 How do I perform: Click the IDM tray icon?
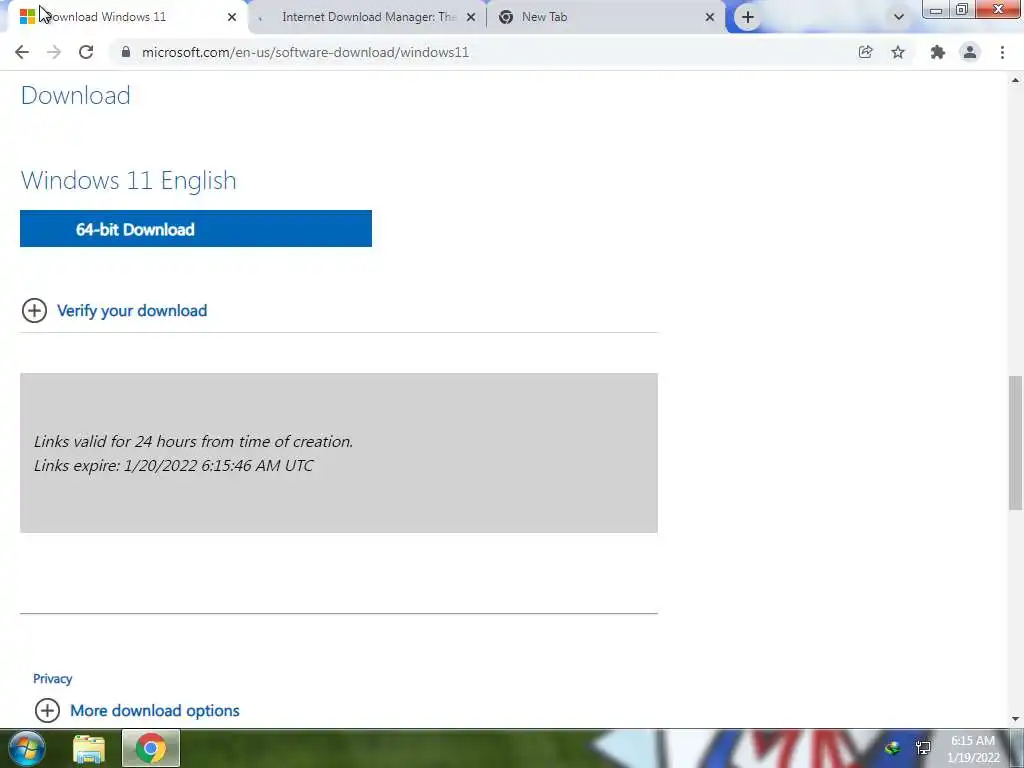(892, 748)
